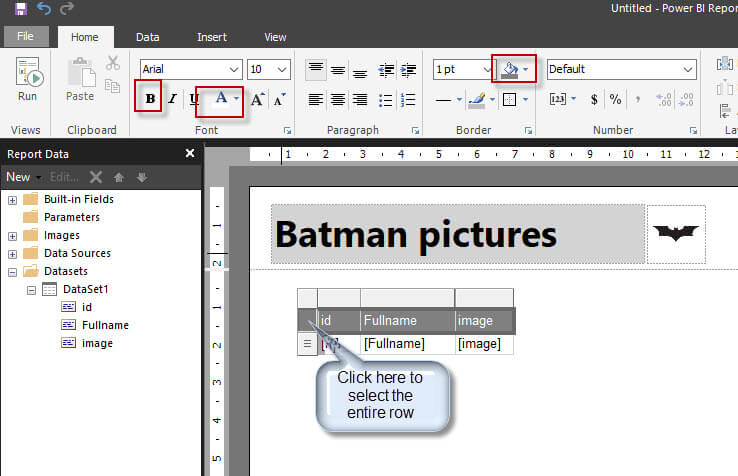This screenshot has width=738, height=476.
Task: Collapse the DataSet1 node
Action: coord(31,290)
